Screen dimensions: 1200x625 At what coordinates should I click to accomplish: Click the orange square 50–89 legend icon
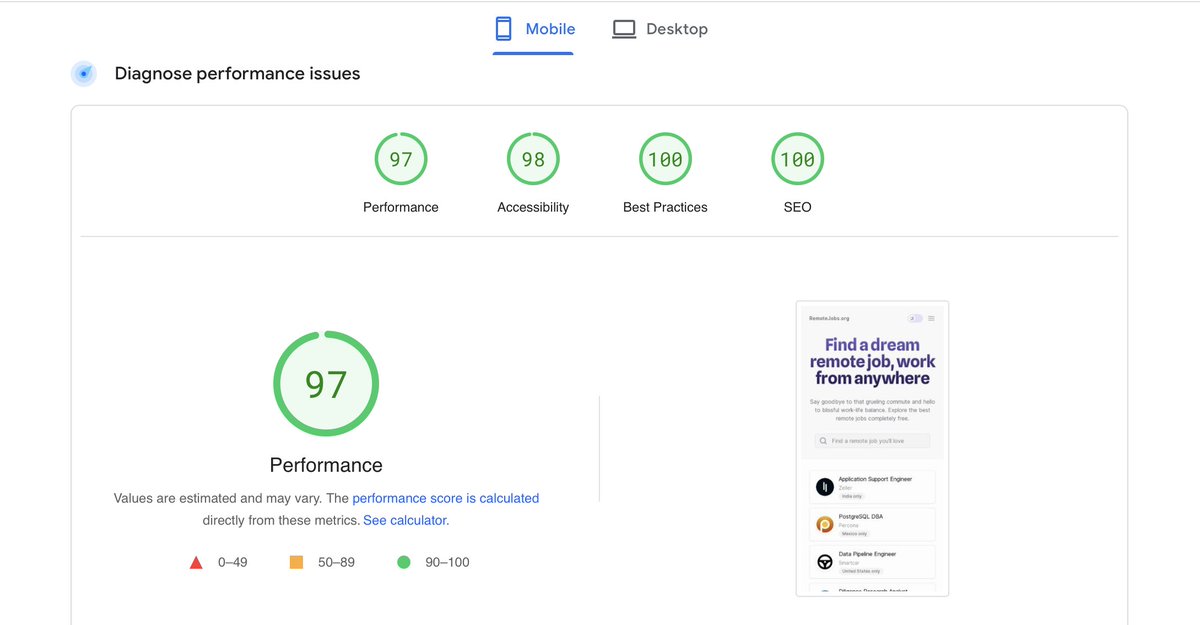(296, 562)
